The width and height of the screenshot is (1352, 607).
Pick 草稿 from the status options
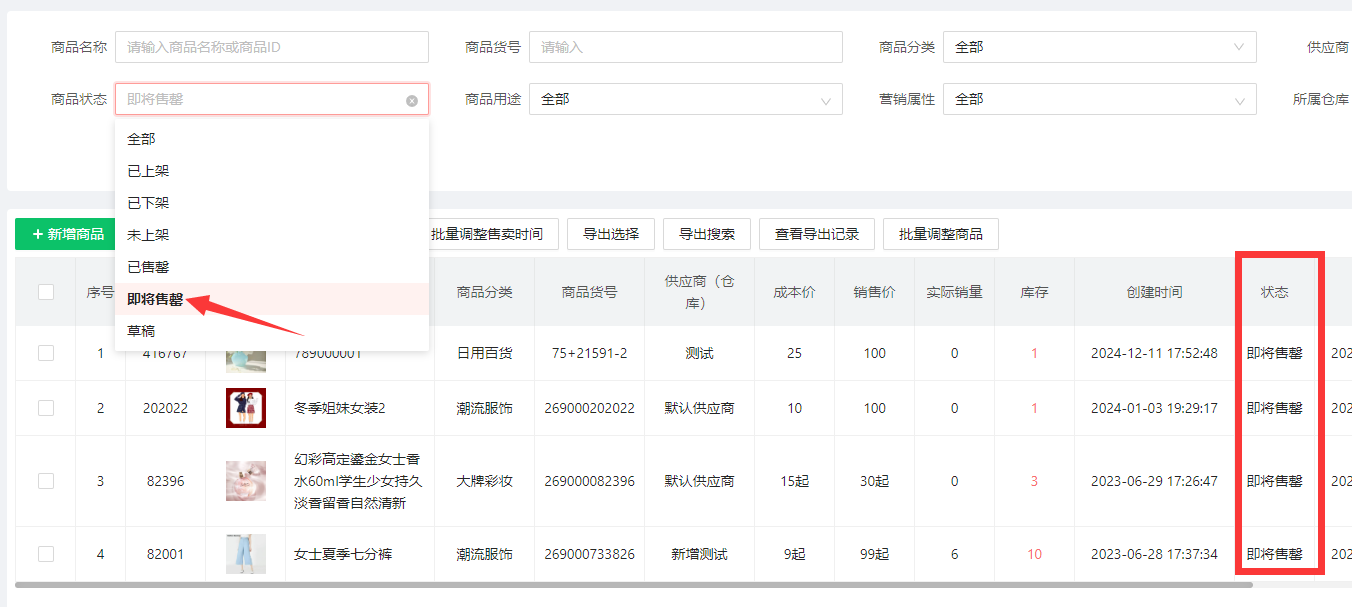(141, 331)
